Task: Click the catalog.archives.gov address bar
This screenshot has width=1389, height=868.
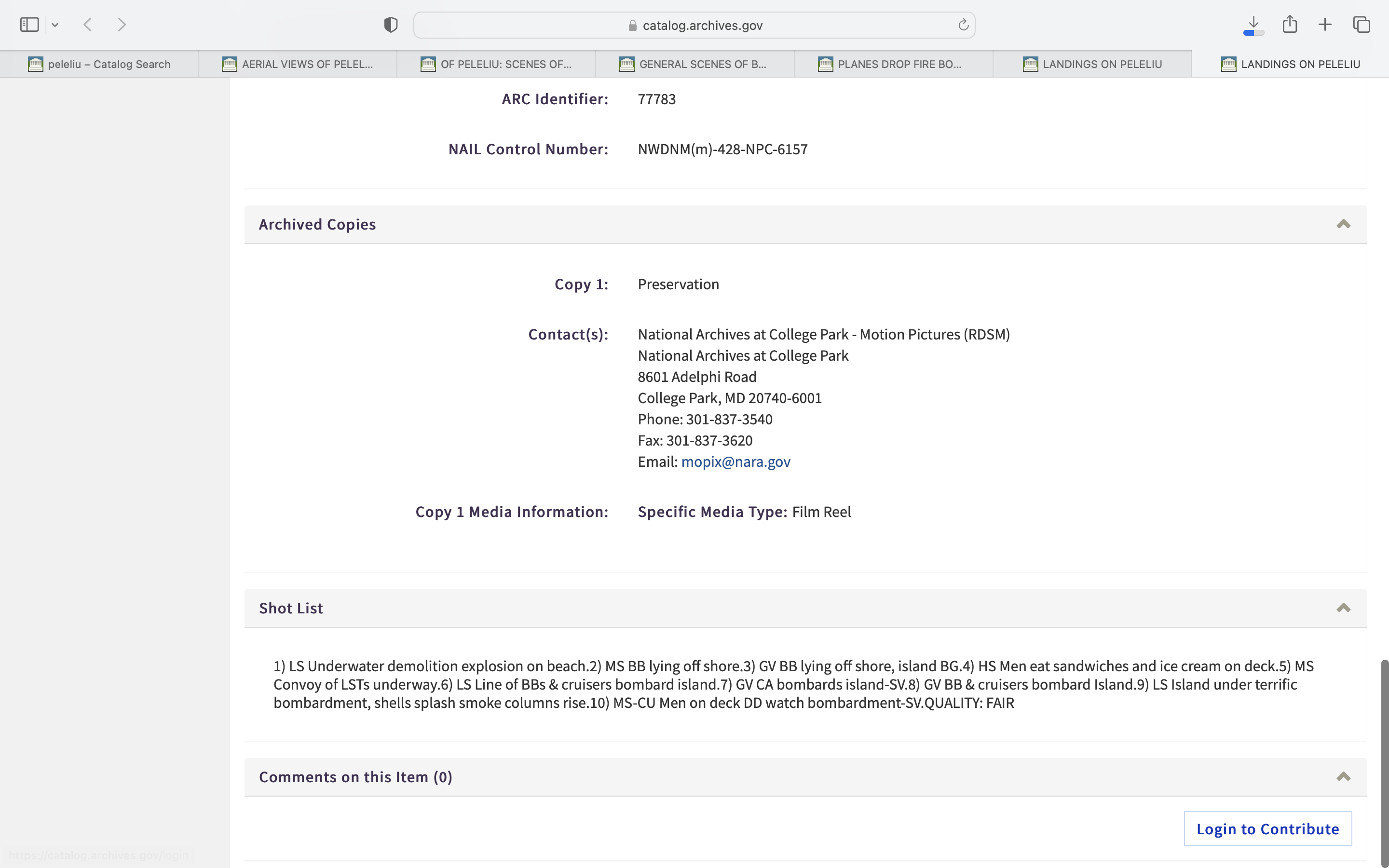Action: (x=694, y=25)
